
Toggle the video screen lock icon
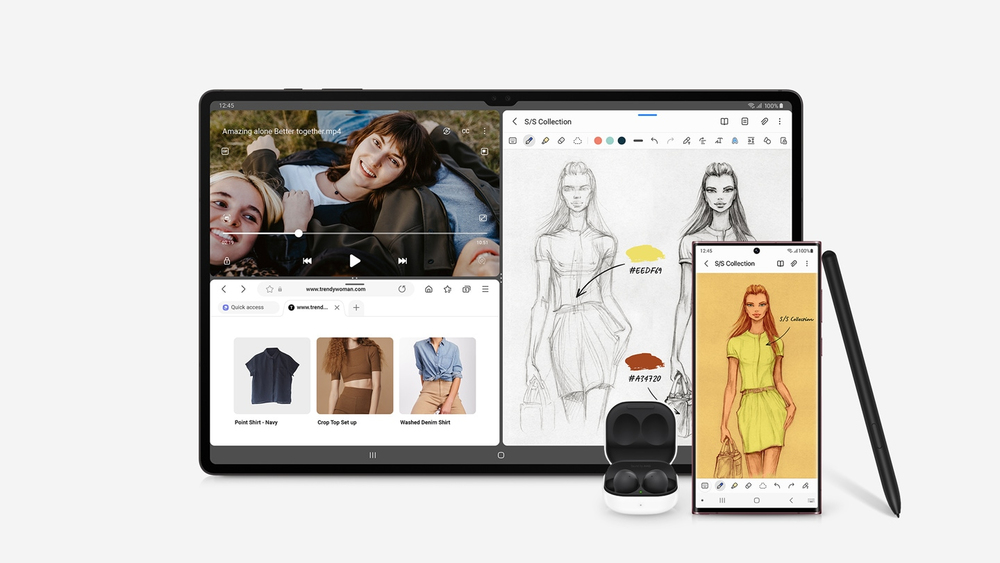point(227,261)
